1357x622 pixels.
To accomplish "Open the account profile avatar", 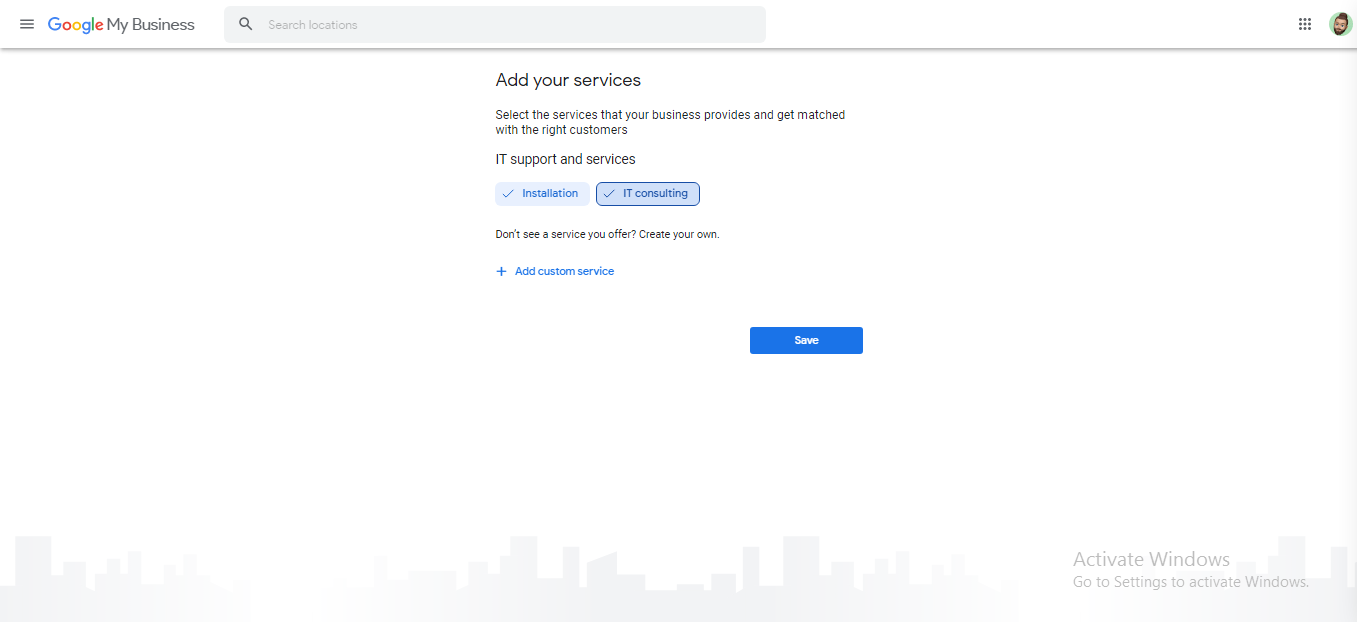I will [x=1340, y=24].
